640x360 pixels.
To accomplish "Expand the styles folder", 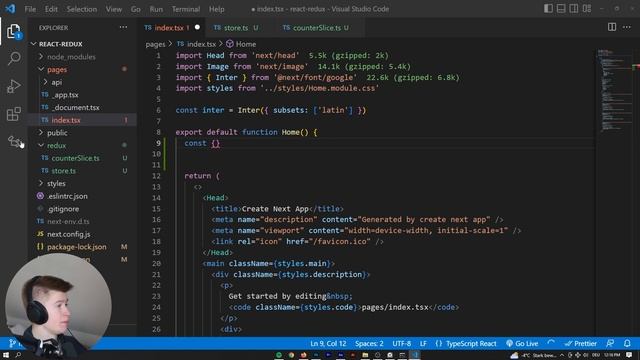I will (x=56, y=183).
